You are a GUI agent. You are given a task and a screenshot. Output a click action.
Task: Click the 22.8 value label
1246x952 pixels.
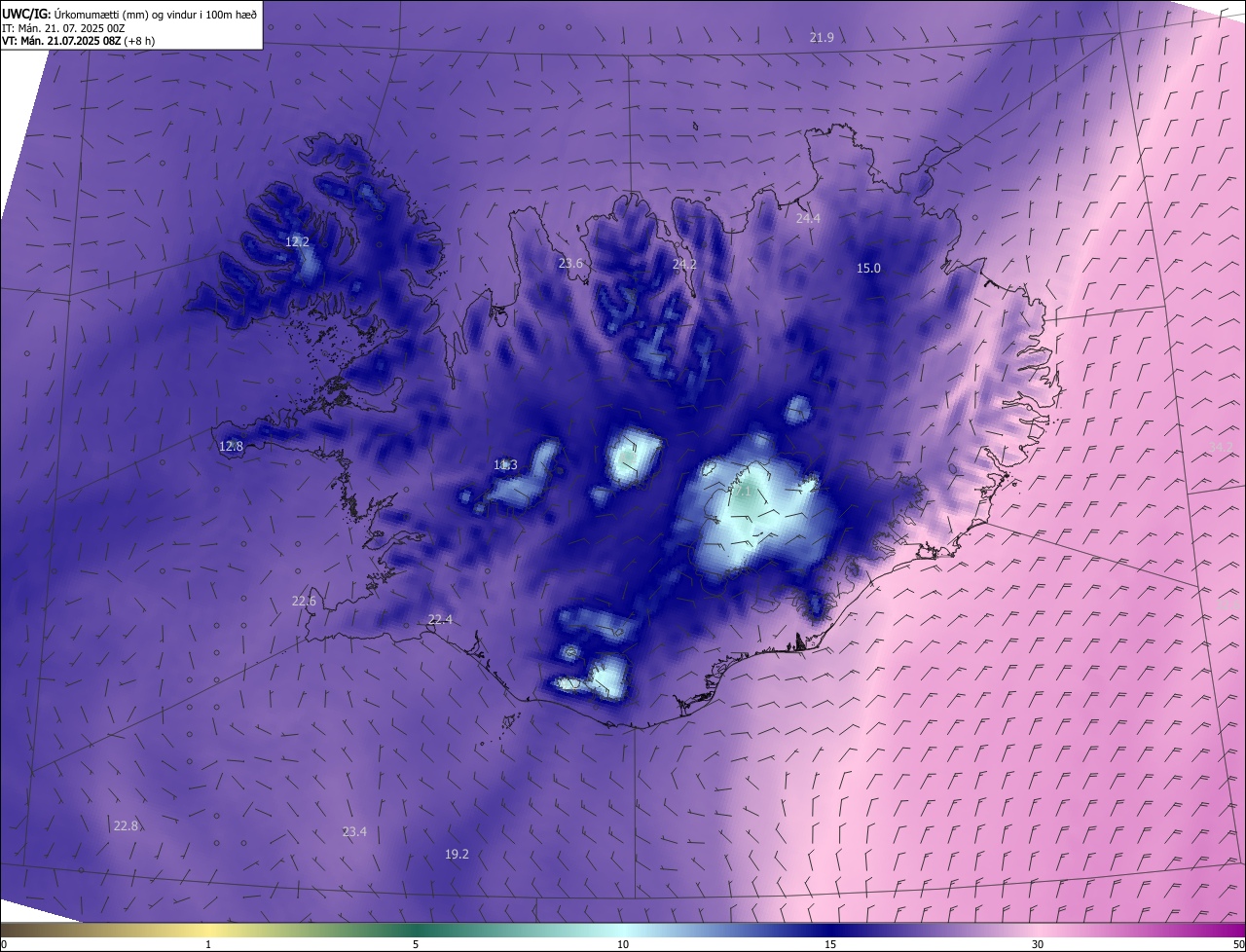point(126,825)
